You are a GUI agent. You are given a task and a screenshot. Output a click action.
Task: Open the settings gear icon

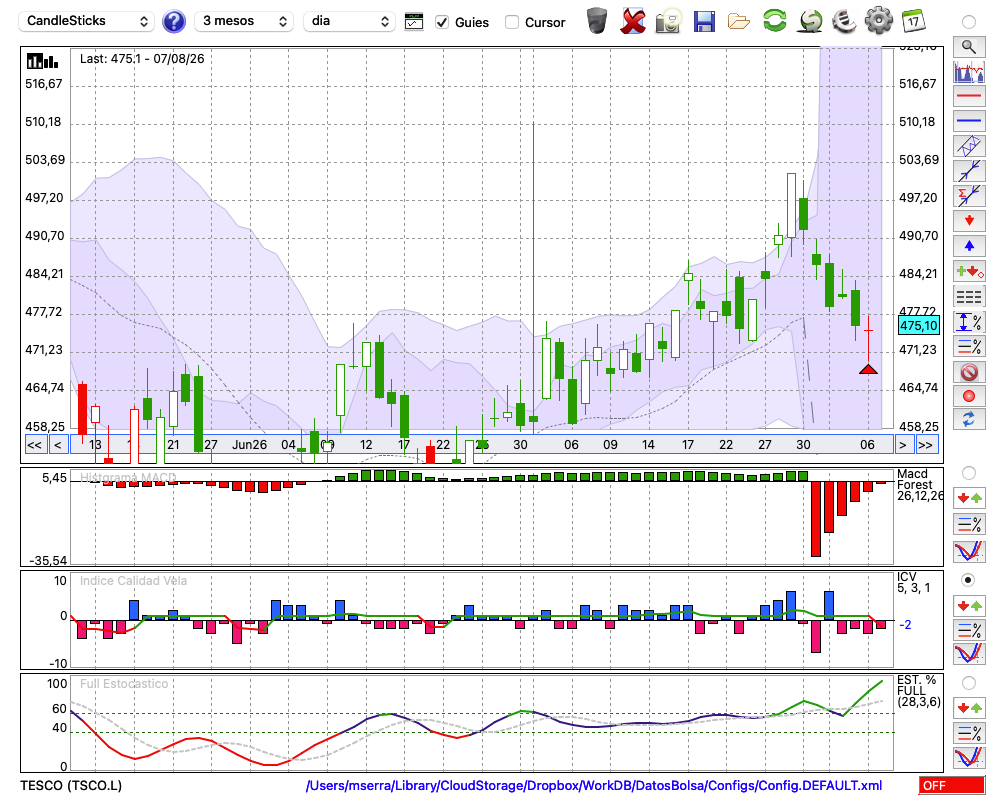pos(878,21)
